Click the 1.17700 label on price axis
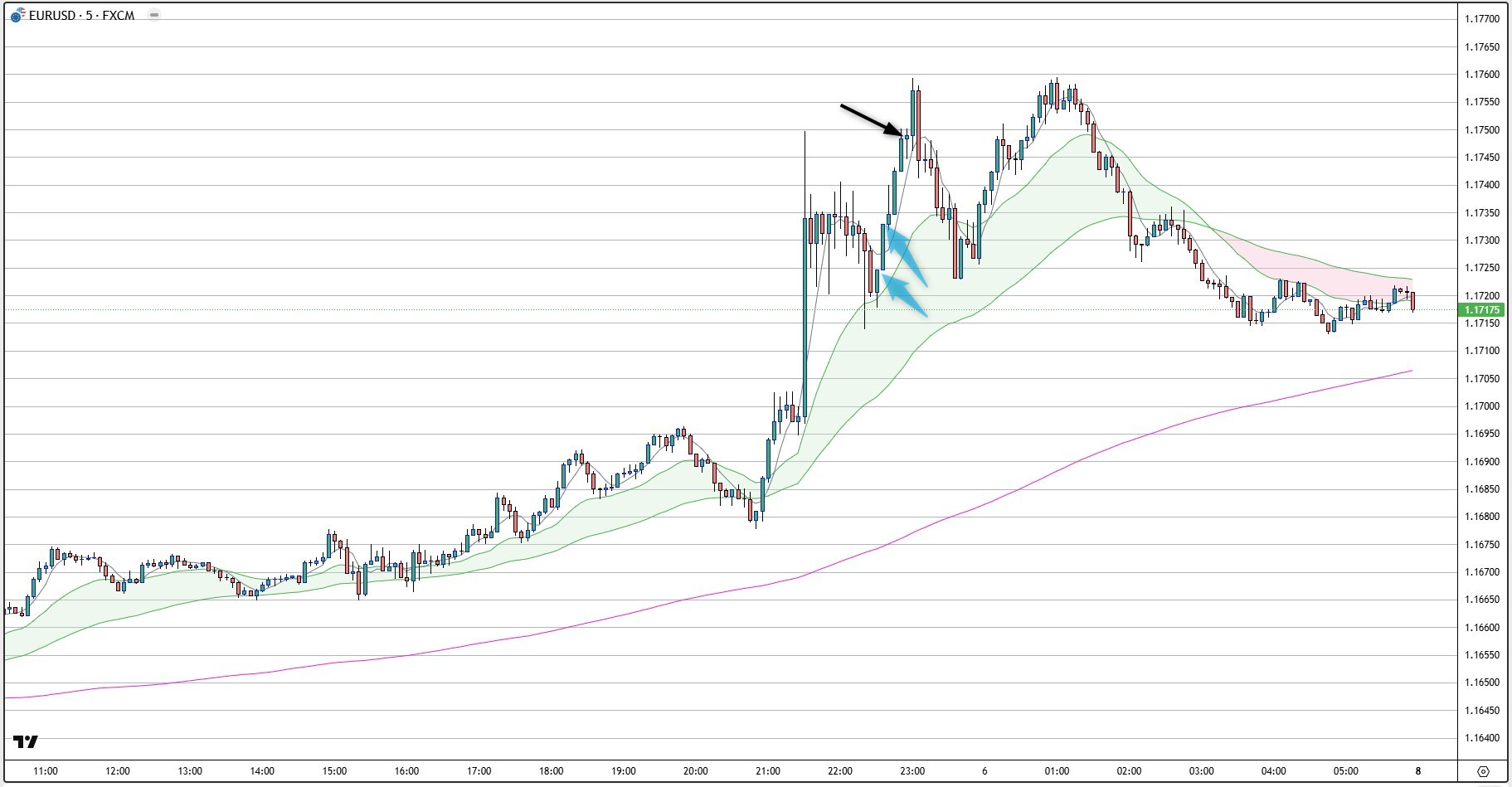 tap(1481, 19)
